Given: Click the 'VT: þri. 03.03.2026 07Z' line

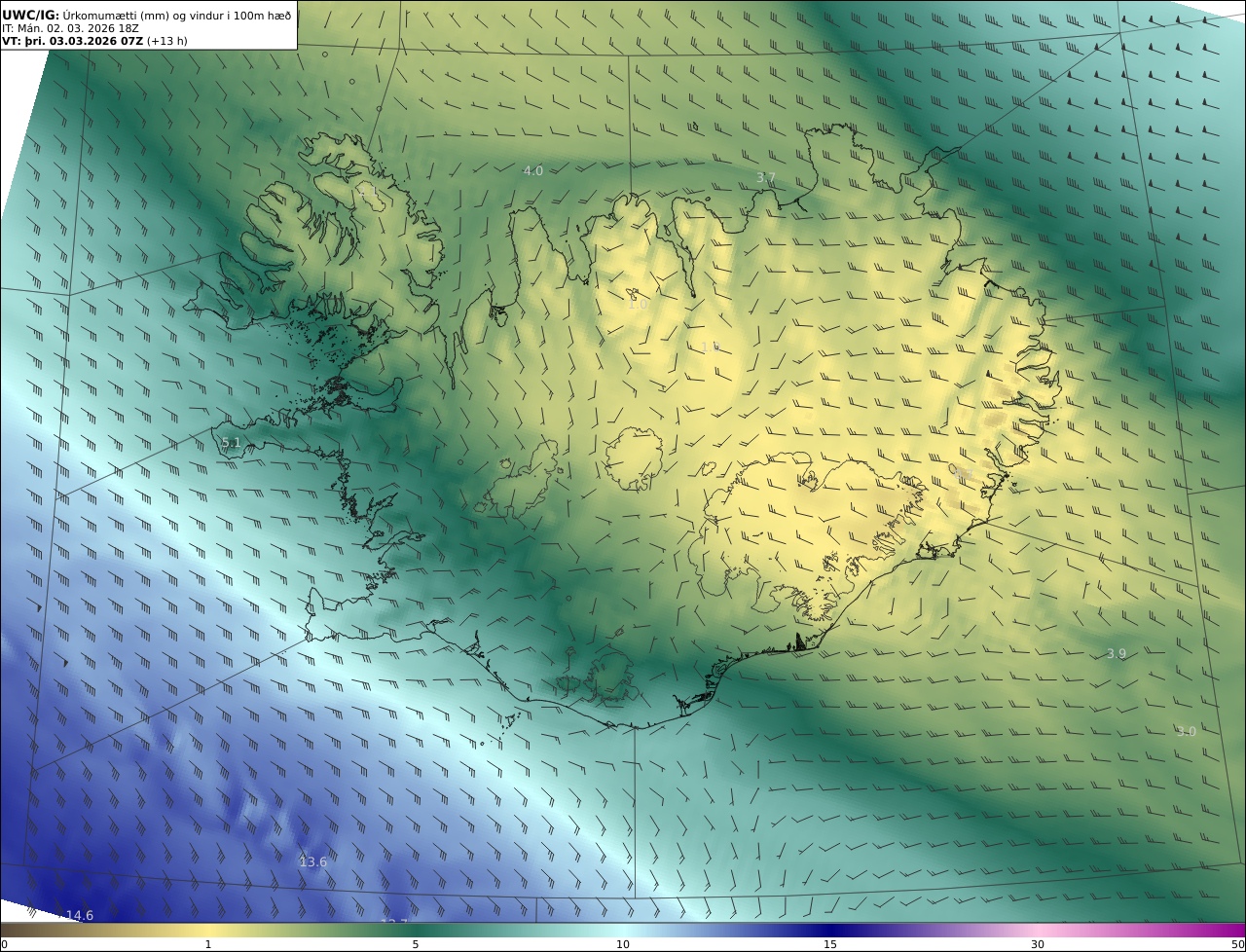Looking at the screenshot, I should tap(94, 41).
